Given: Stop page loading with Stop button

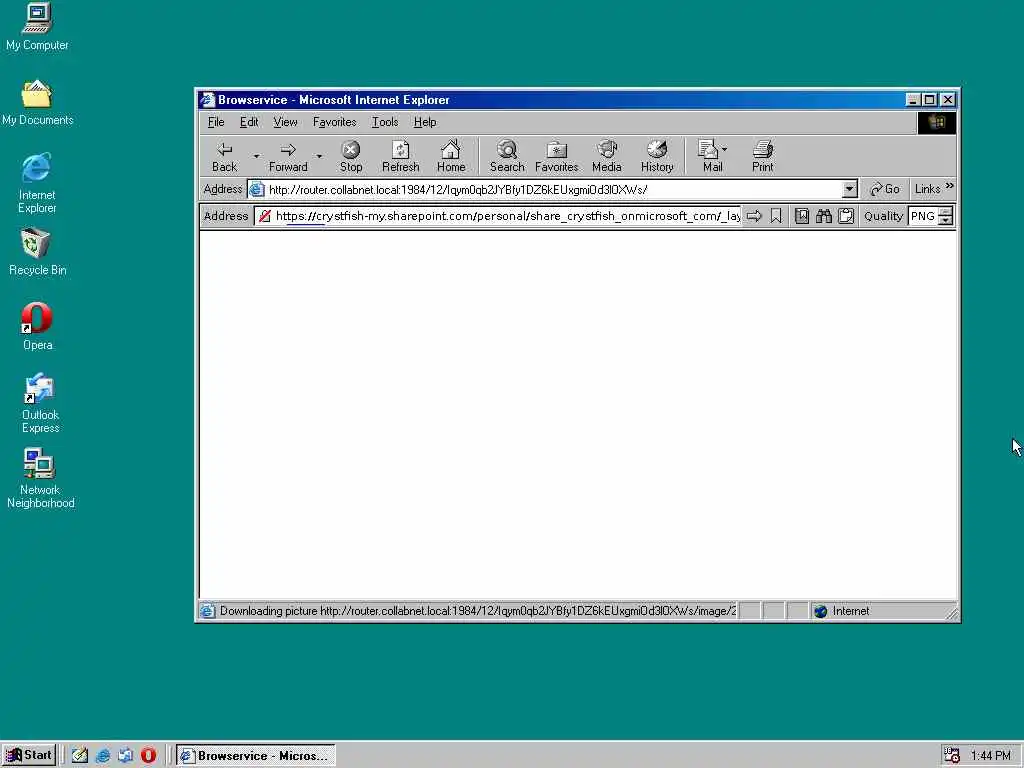Looking at the screenshot, I should click(351, 157).
